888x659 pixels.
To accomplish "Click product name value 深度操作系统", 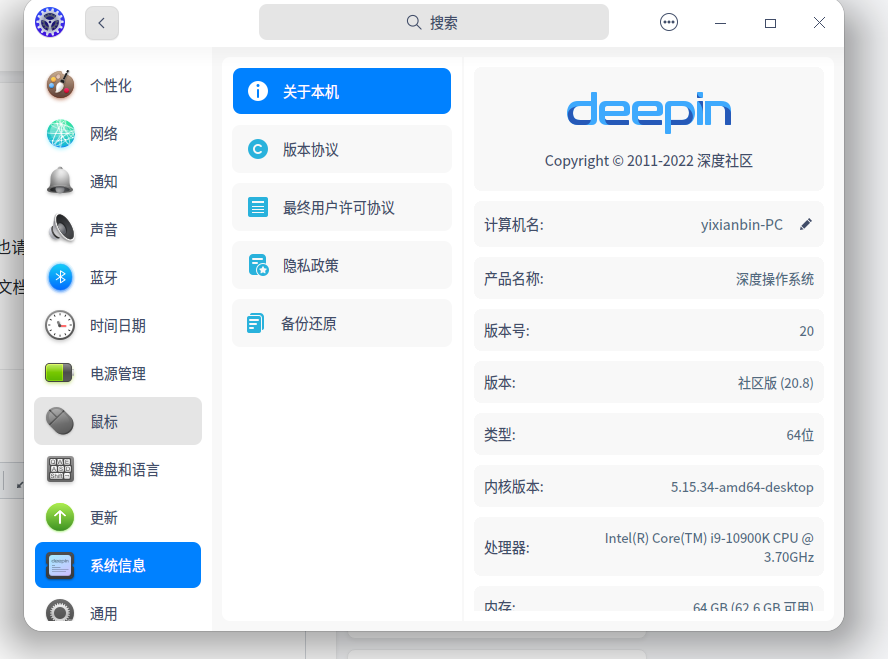I will tap(775, 279).
